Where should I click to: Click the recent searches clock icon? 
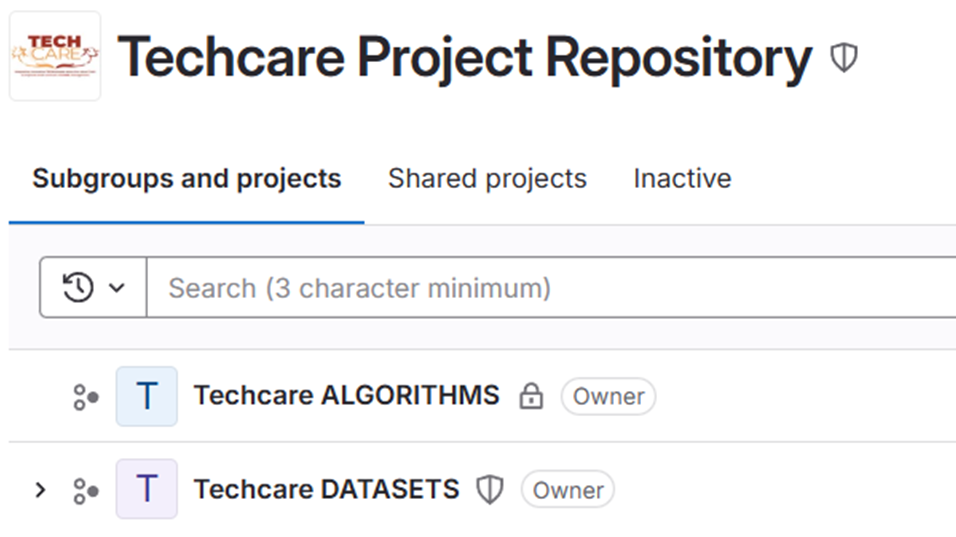[78, 288]
